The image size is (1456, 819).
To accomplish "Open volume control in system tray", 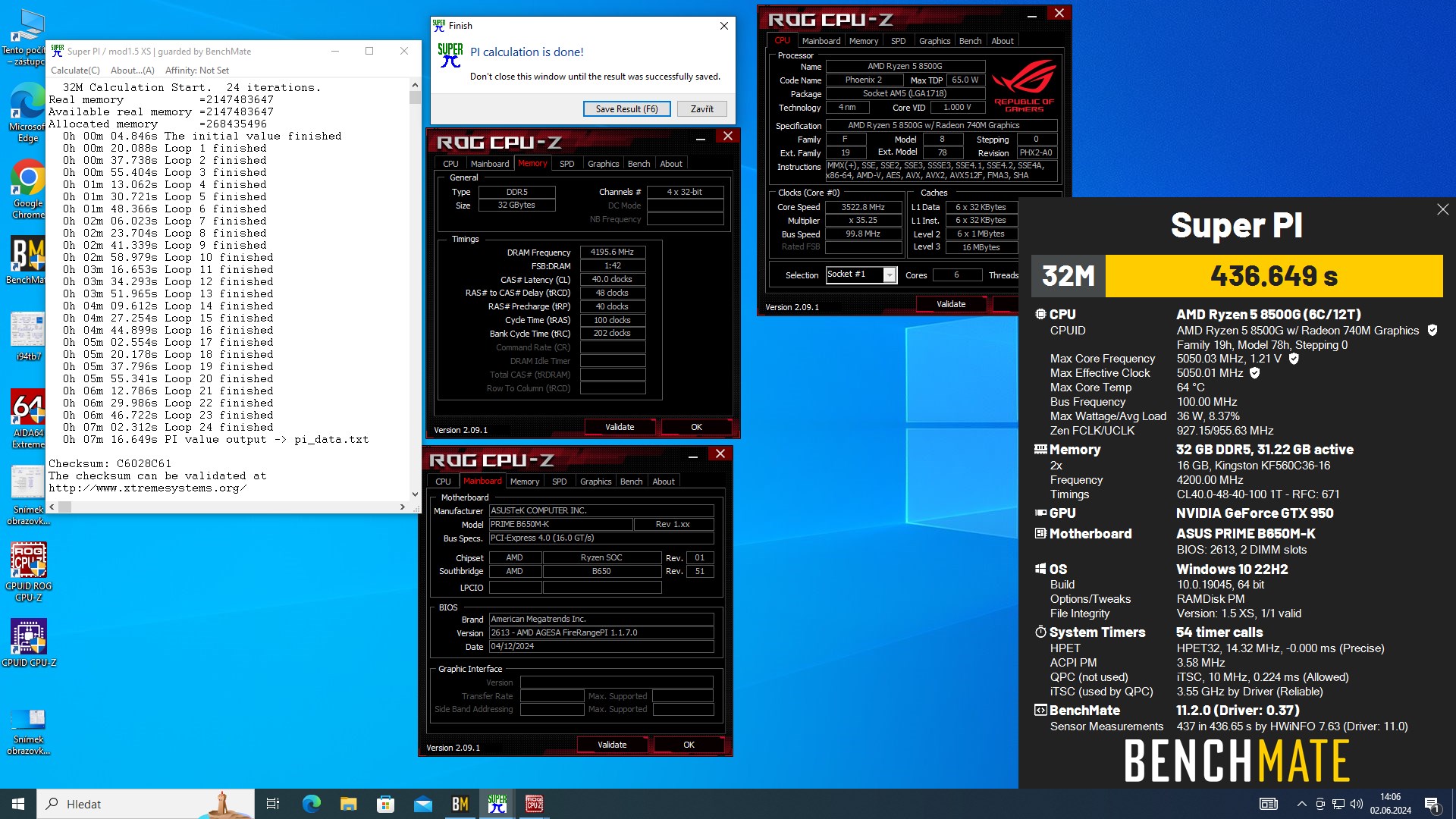I will 1357,804.
